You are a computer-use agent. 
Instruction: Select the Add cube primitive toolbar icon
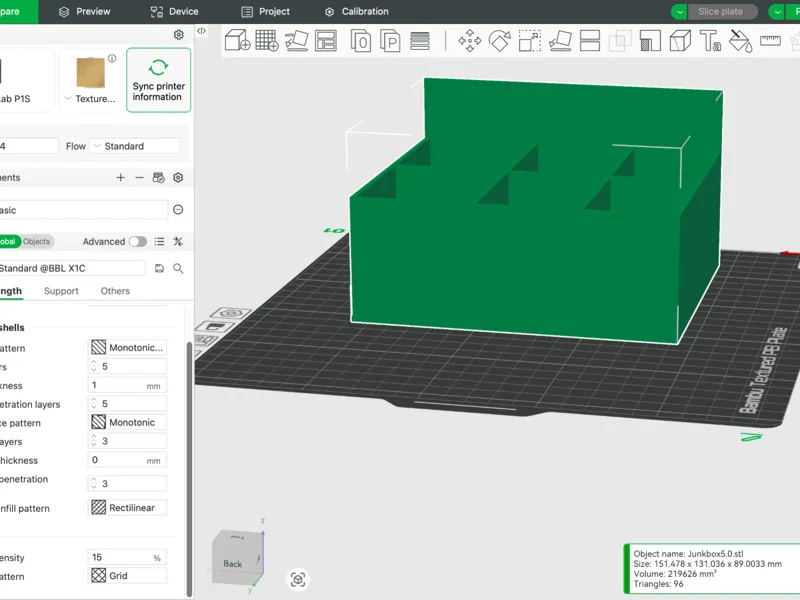click(x=237, y=40)
